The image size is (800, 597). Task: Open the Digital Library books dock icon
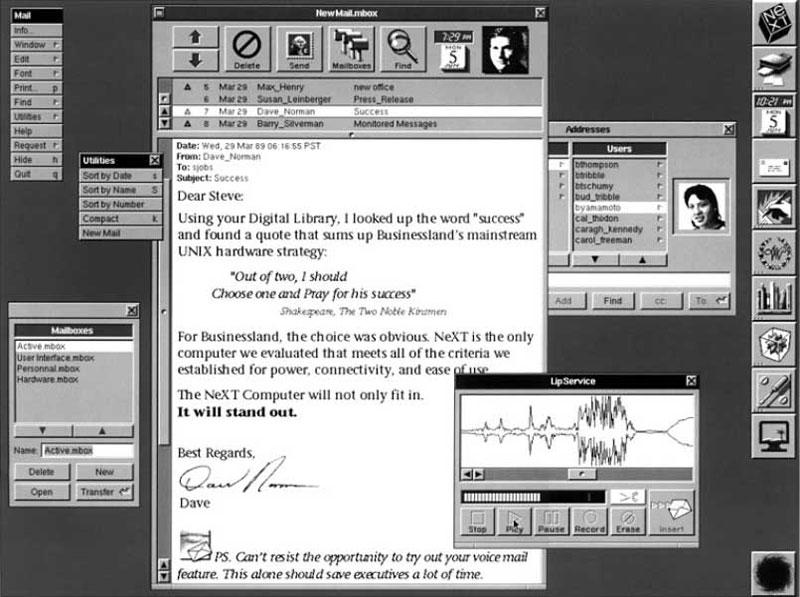(x=774, y=298)
